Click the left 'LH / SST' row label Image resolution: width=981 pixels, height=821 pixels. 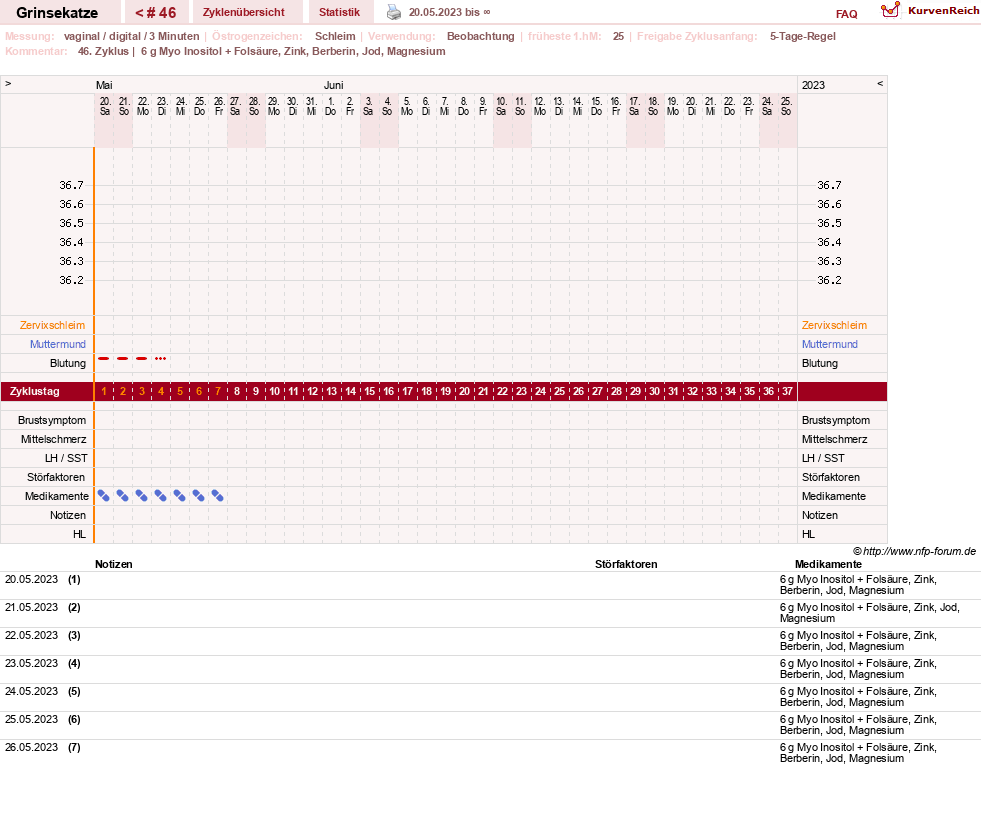click(x=66, y=458)
